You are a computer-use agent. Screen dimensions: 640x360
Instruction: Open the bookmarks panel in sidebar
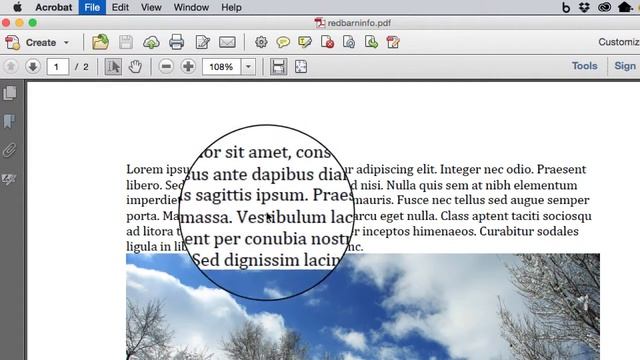9,121
